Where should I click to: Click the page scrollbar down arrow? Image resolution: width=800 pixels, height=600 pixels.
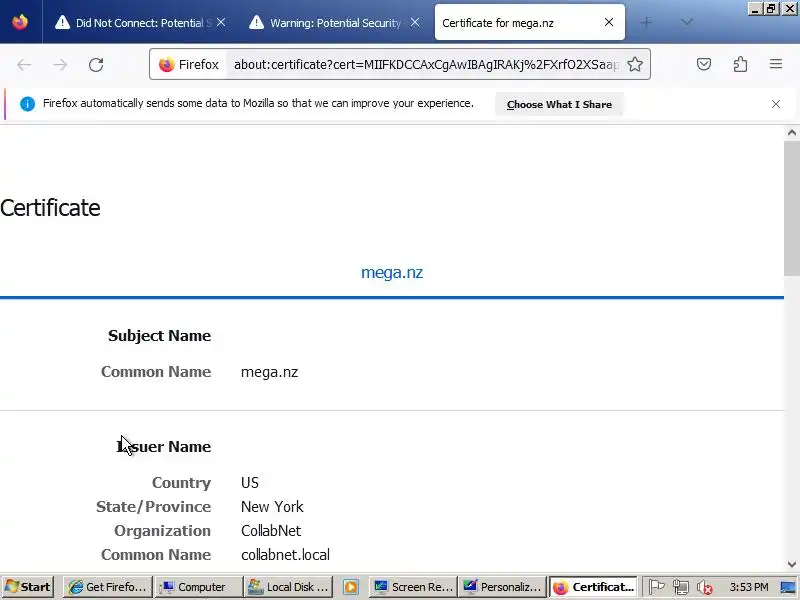(x=791, y=564)
